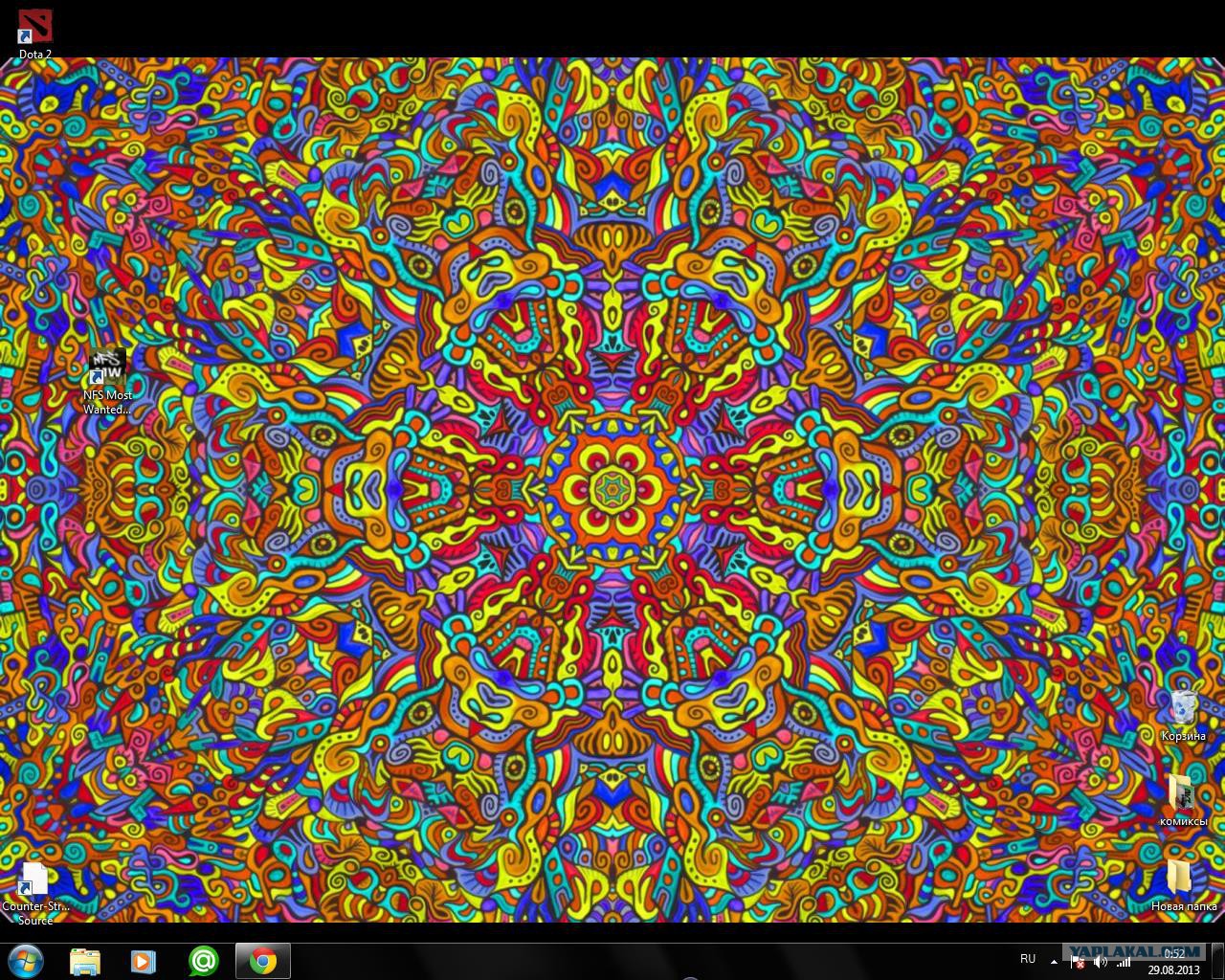Viewport: 1225px width, 980px height.
Task: Select the Новая папка folder
Action: [1183, 885]
